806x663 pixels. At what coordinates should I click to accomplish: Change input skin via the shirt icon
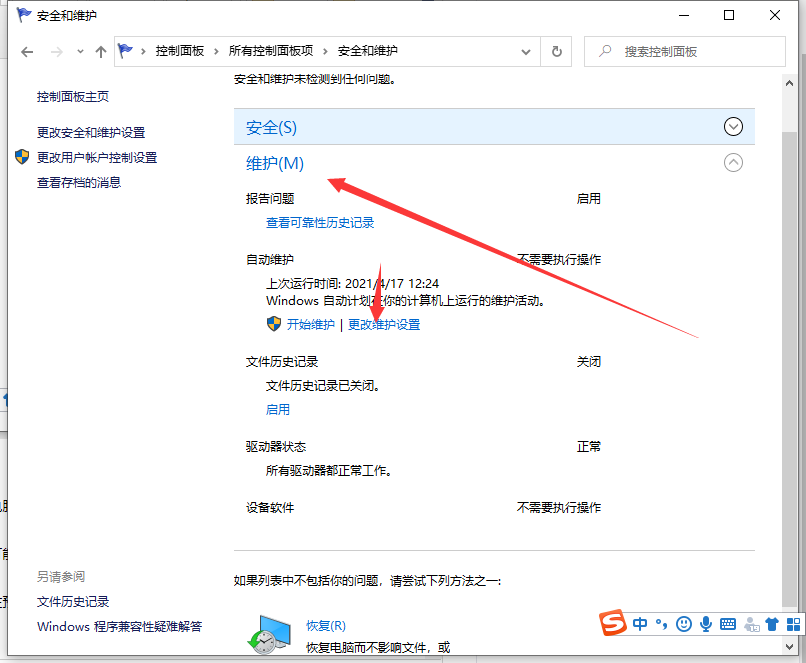pos(771,624)
